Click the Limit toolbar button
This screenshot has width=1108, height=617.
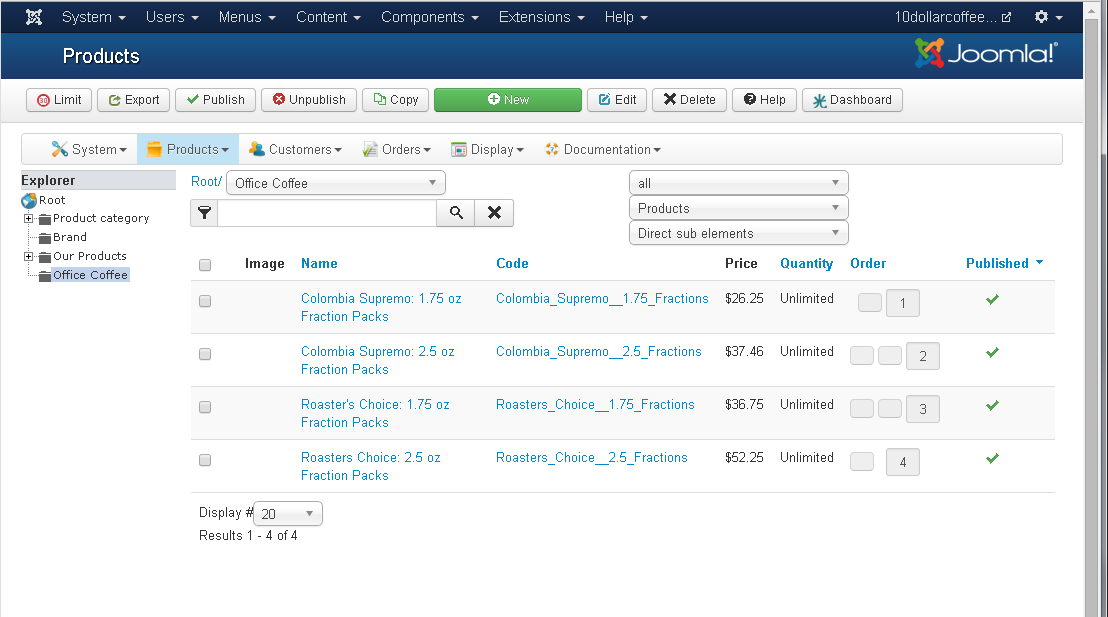(x=59, y=100)
